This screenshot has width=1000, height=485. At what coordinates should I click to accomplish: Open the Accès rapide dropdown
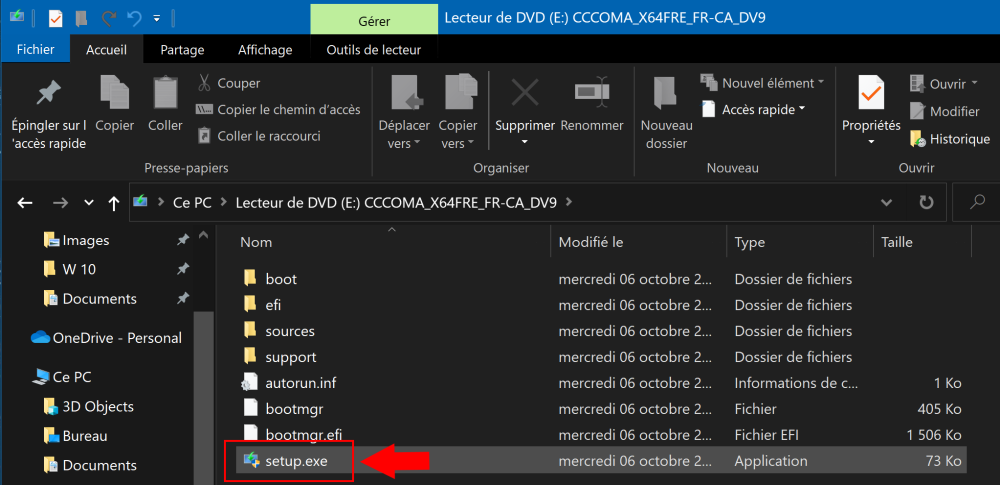[757, 109]
